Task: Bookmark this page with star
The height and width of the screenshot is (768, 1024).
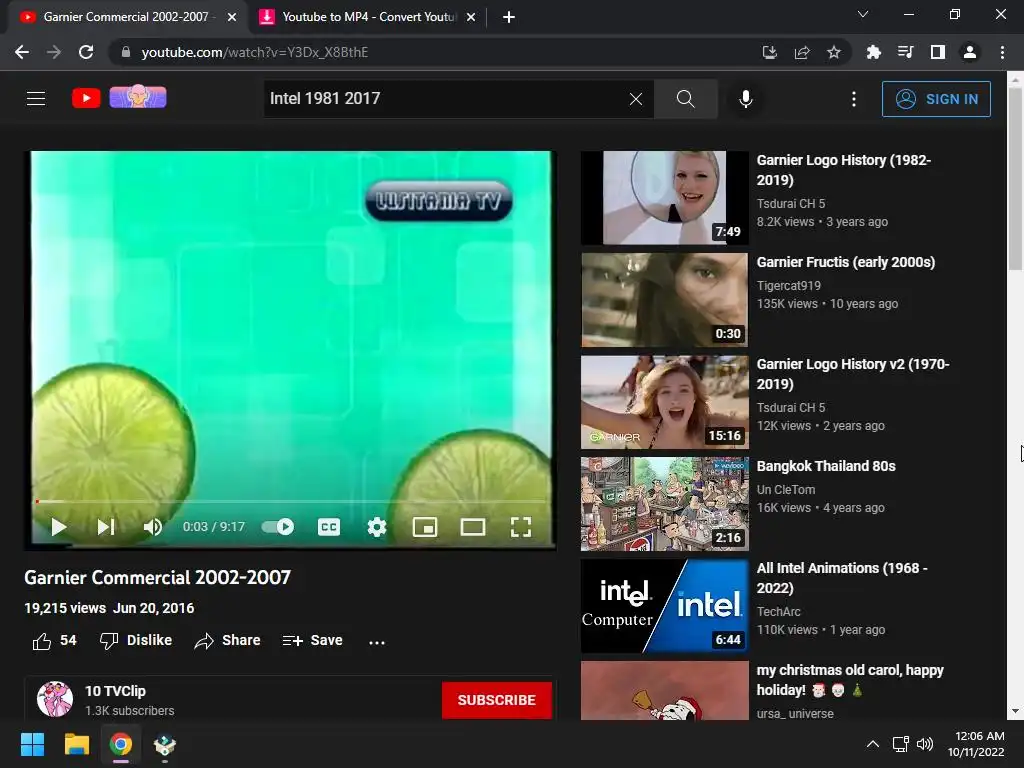Action: 833,52
